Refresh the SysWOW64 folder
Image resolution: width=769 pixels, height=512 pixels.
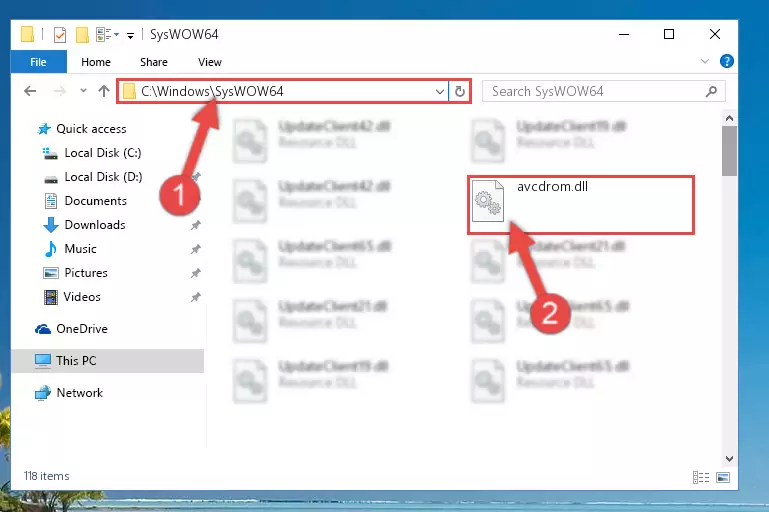click(460, 91)
